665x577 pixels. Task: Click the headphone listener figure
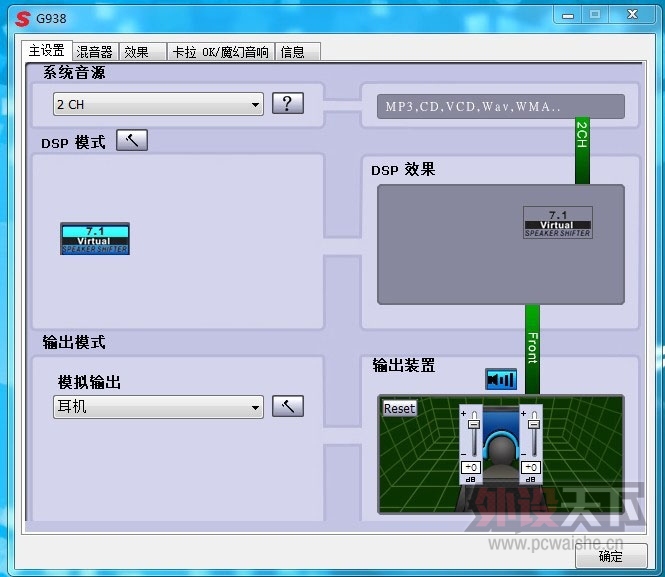[501, 454]
